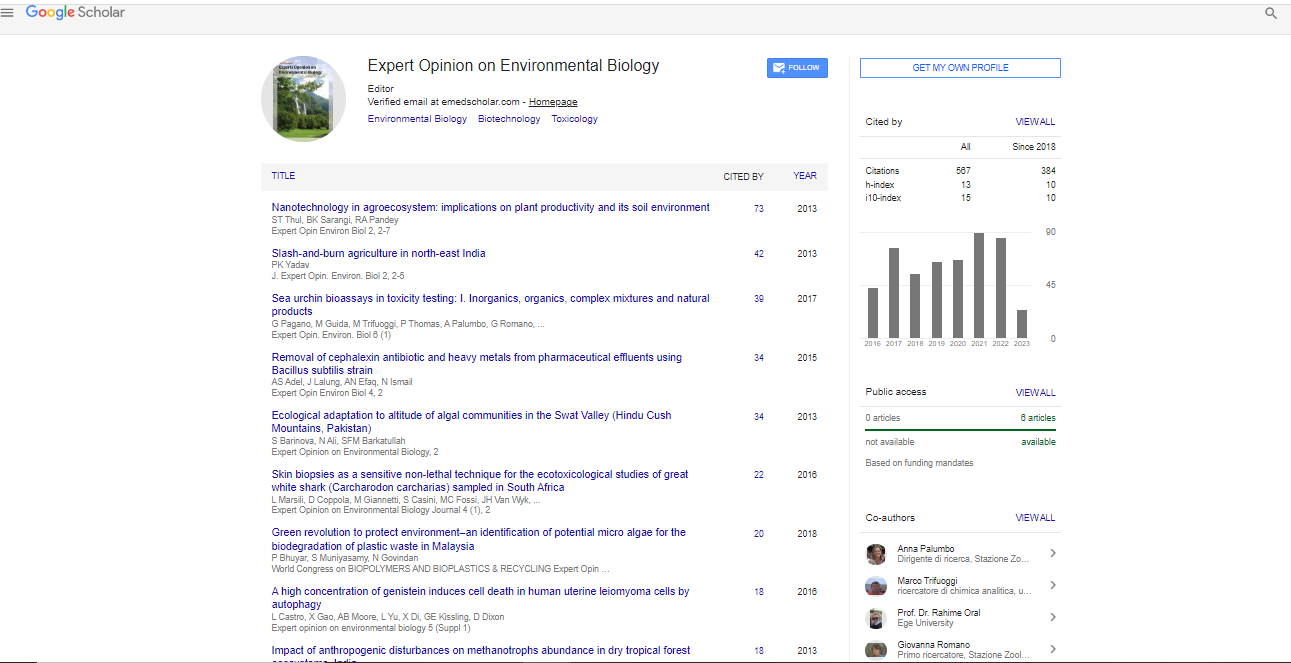Open genistein cell death article

(x=481, y=598)
